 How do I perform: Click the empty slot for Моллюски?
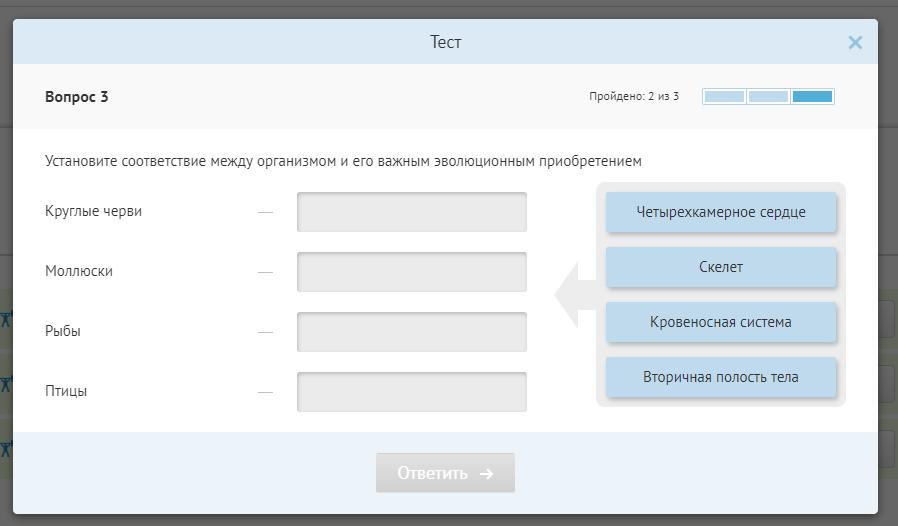[412, 272]
